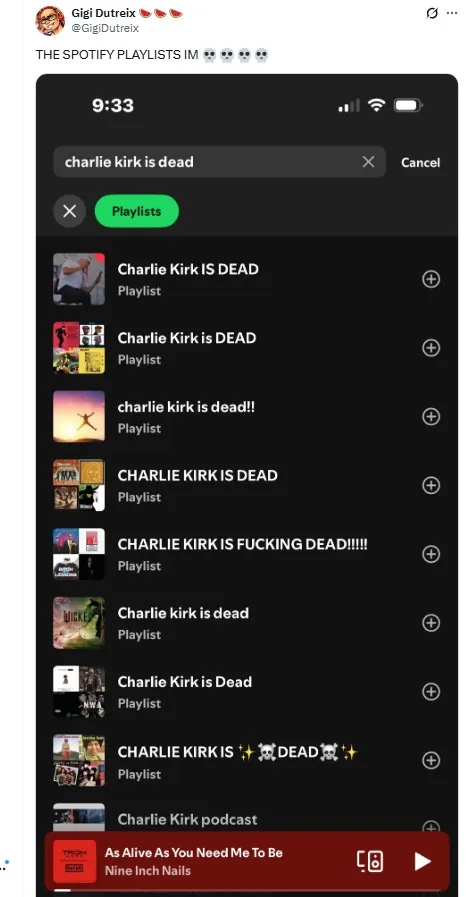Image resolution: width=470 pixels, height=897 pixels.
Task: Click the @GigiDutreix handle
Action: 105,27
